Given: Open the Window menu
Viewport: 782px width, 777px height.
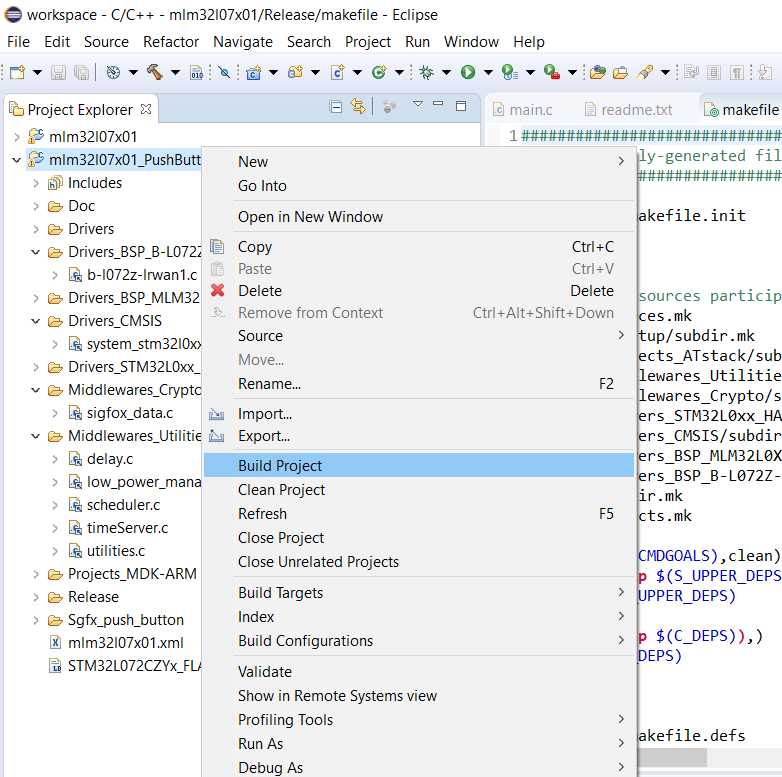Looking at the screenshot, I should pyautogui.click(x=471, y=42).
